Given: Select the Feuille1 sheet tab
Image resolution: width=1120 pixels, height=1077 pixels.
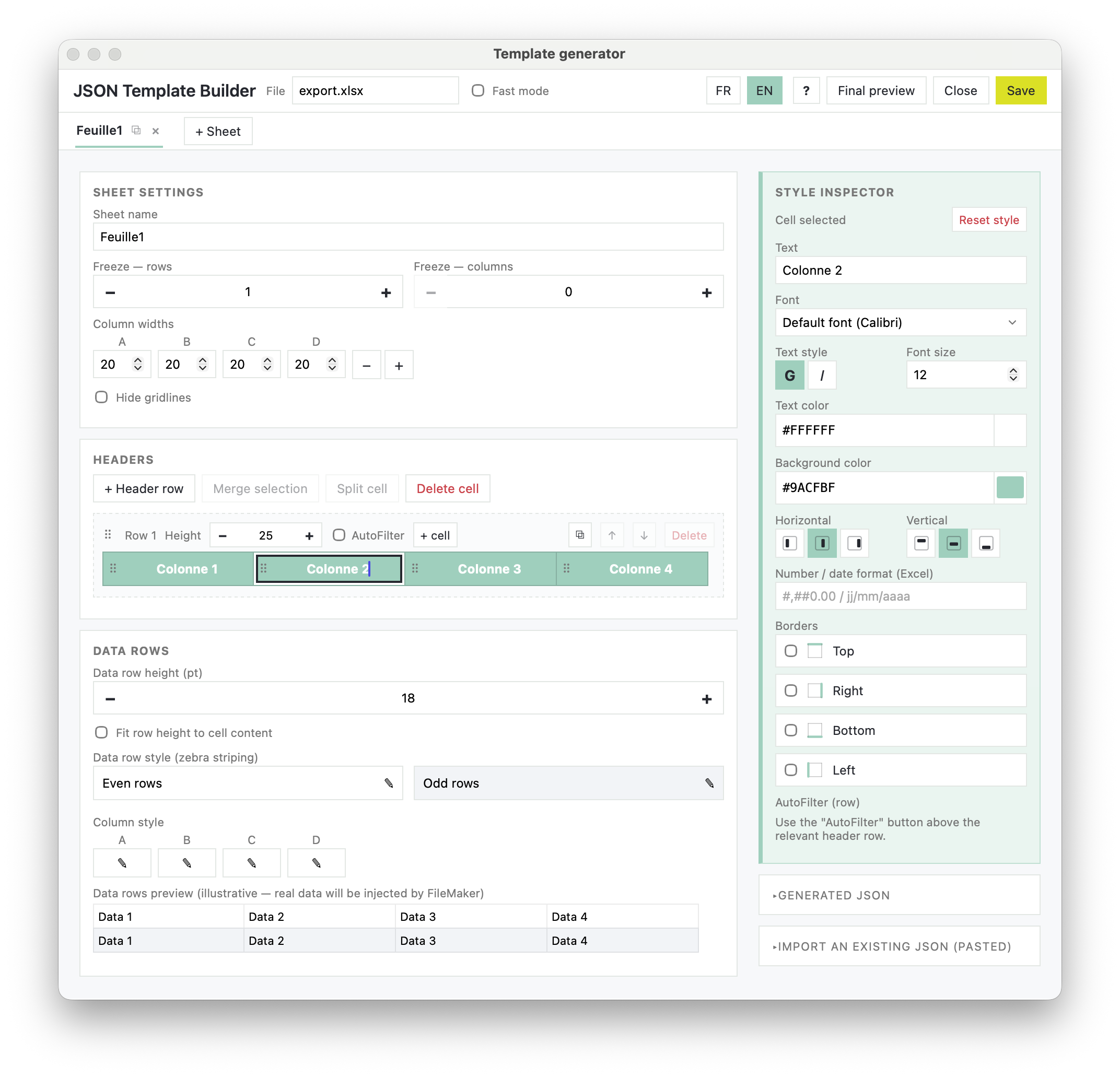Looking at the screenshot, I should (99, 130).
